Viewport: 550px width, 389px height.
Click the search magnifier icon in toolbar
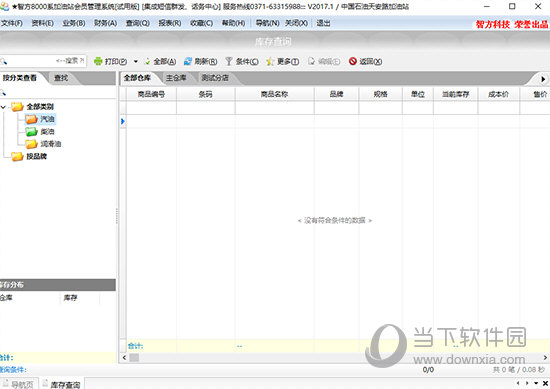click(4, 62)
